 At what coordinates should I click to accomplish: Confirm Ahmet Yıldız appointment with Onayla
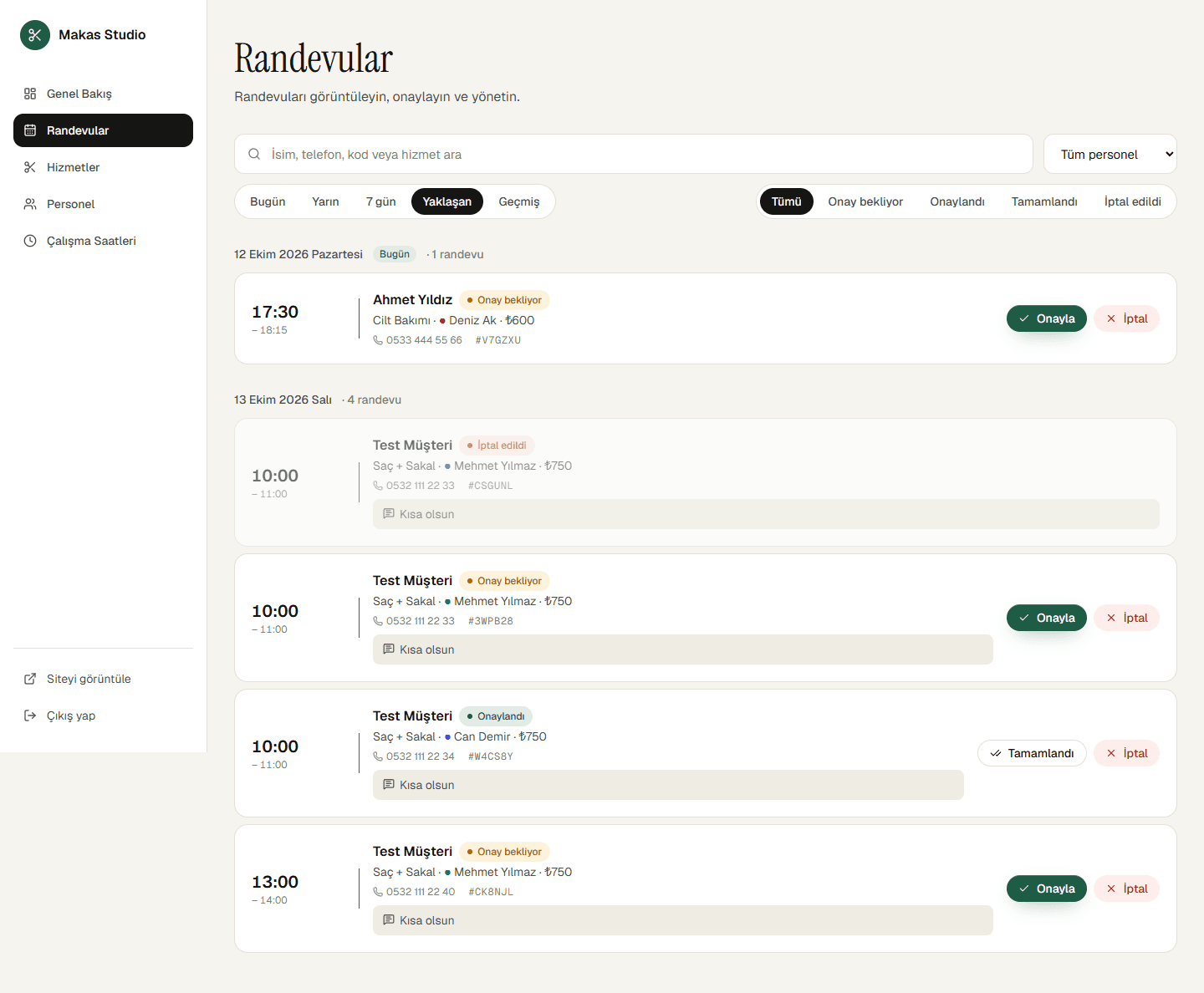pos(1047,318)
